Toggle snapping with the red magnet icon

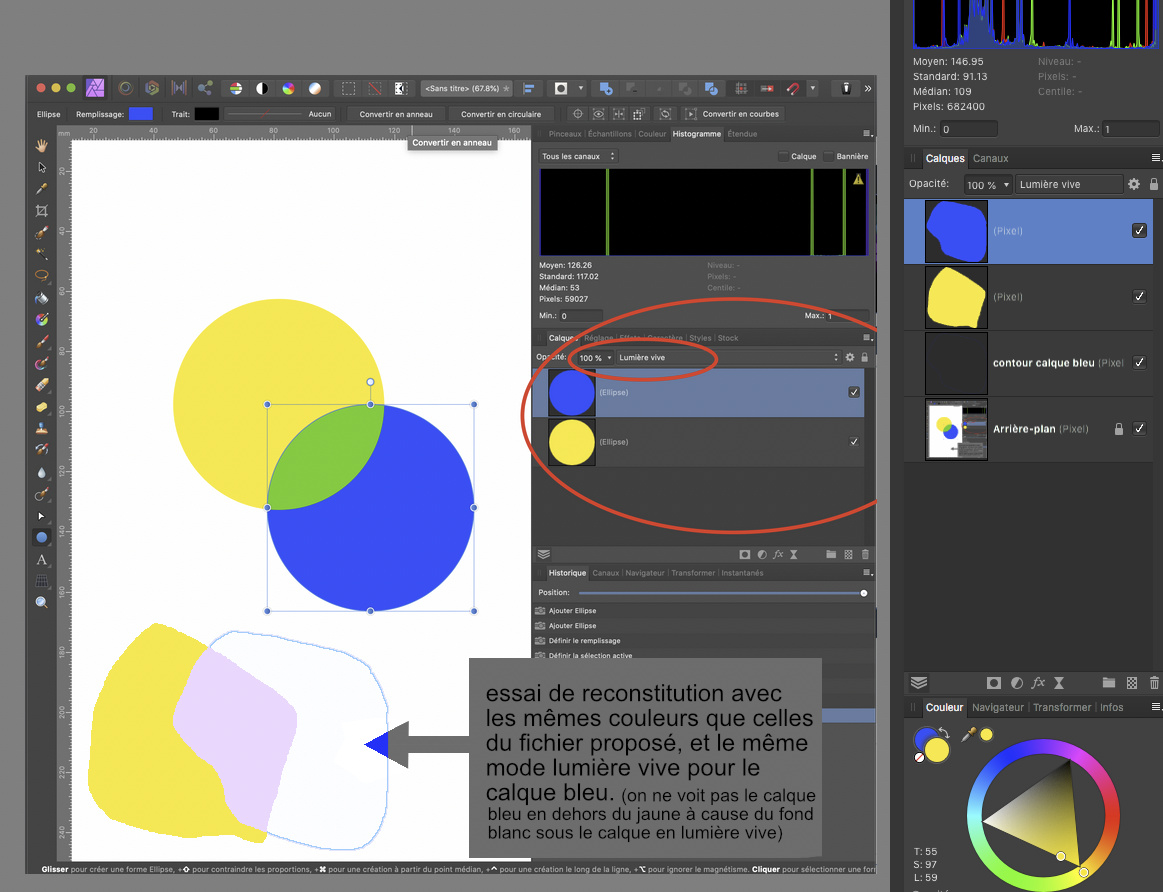pyautogui.click(x=793, y=88)
